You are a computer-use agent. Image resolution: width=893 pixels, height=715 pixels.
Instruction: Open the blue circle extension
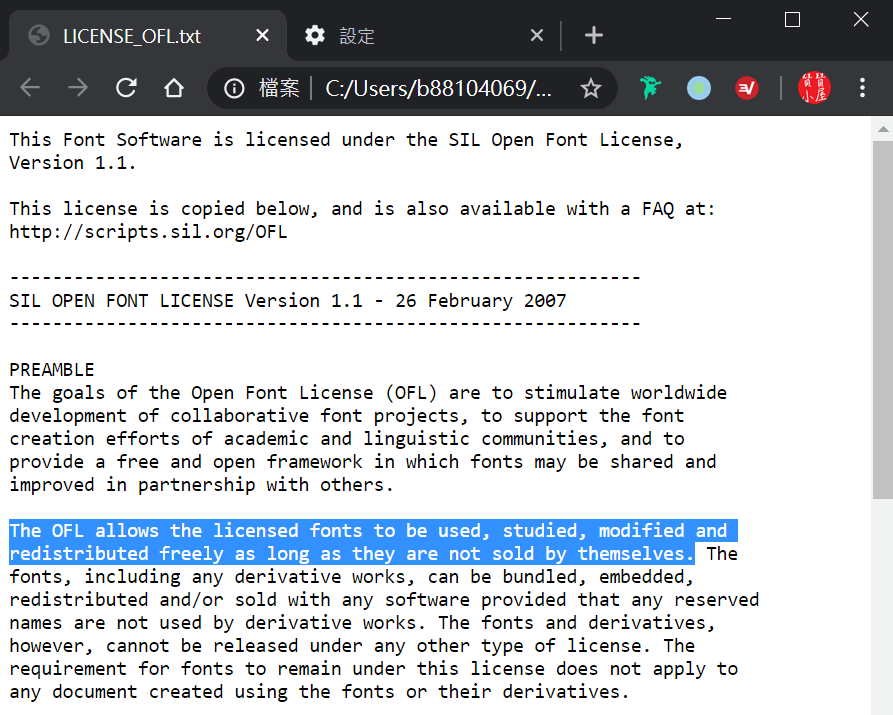click(698, 88)
